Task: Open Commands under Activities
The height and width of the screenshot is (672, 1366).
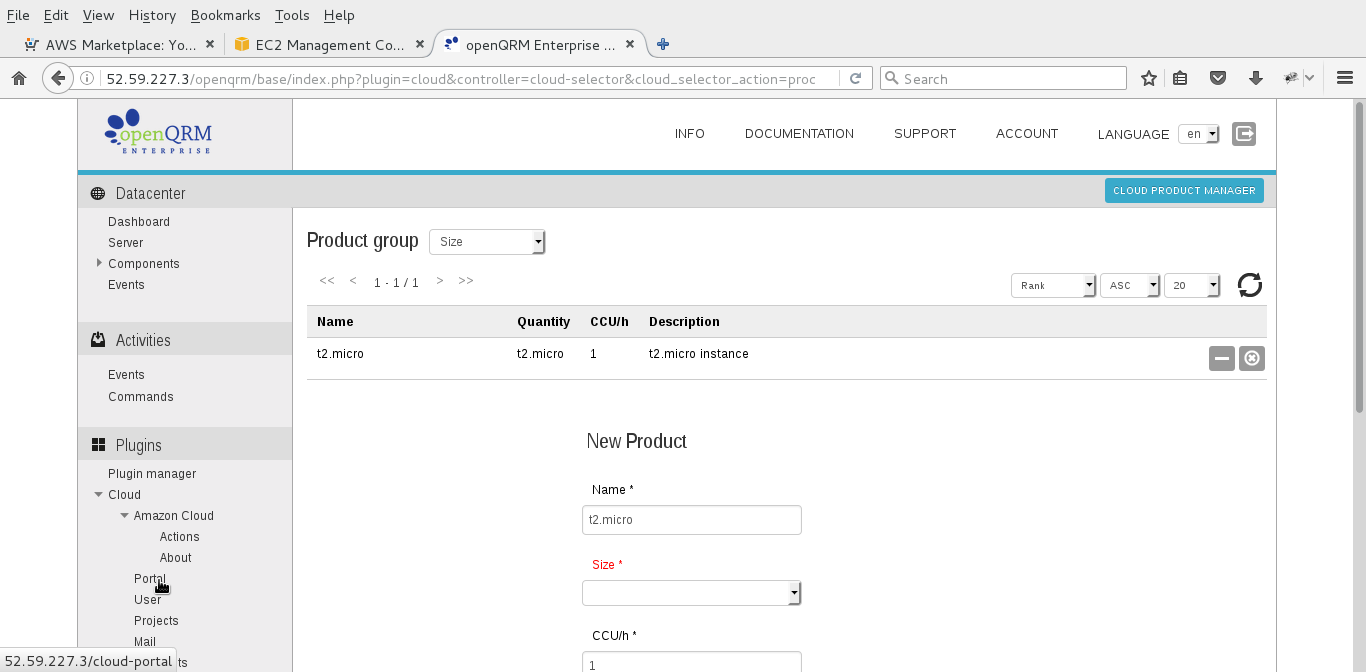Action: coord(141,397)
